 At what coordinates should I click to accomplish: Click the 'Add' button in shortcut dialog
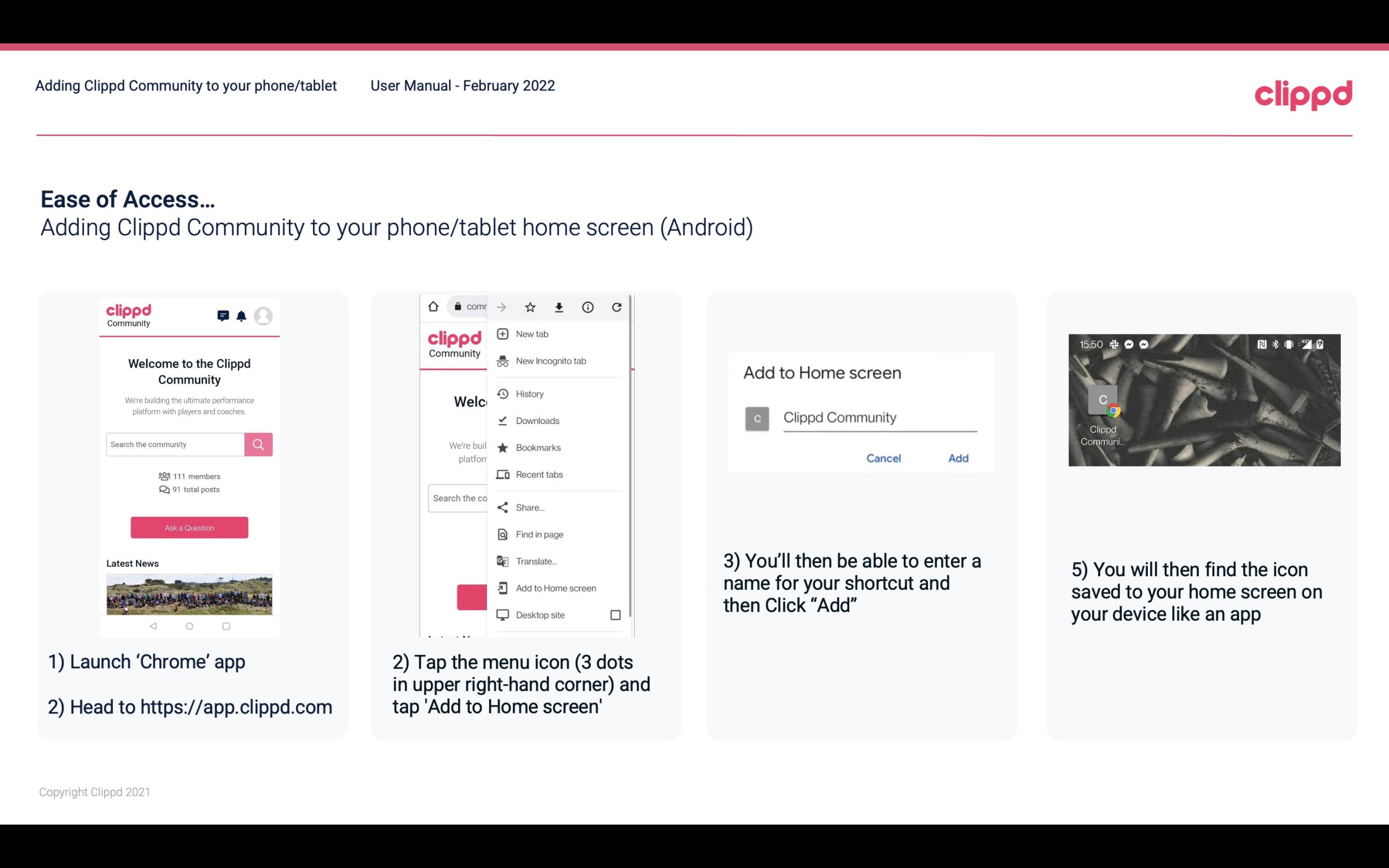click(958, 458)
